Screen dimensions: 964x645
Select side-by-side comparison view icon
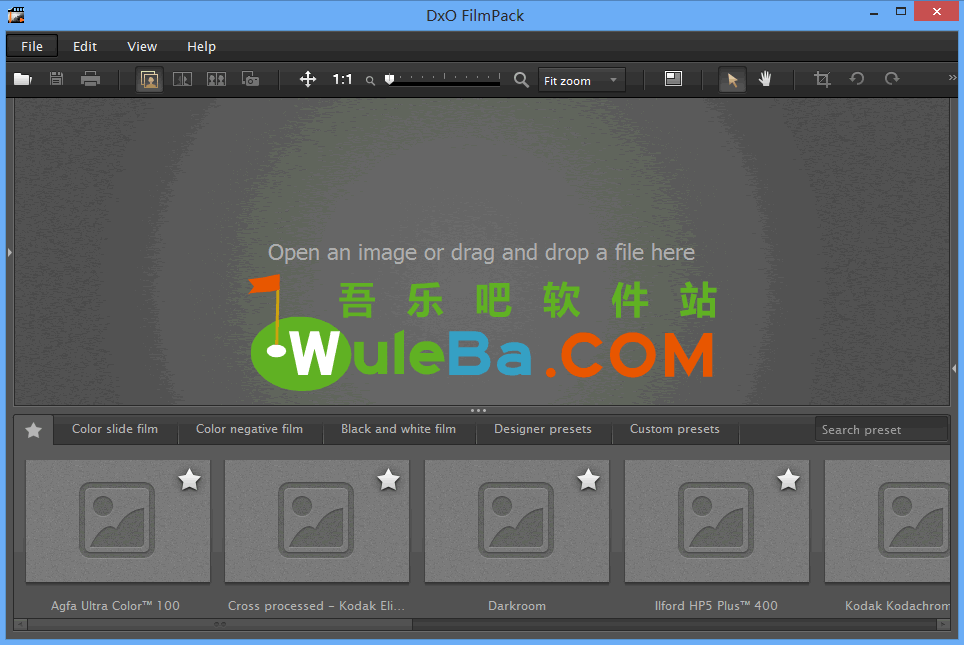pyautogui.click(x=216, y=79)
